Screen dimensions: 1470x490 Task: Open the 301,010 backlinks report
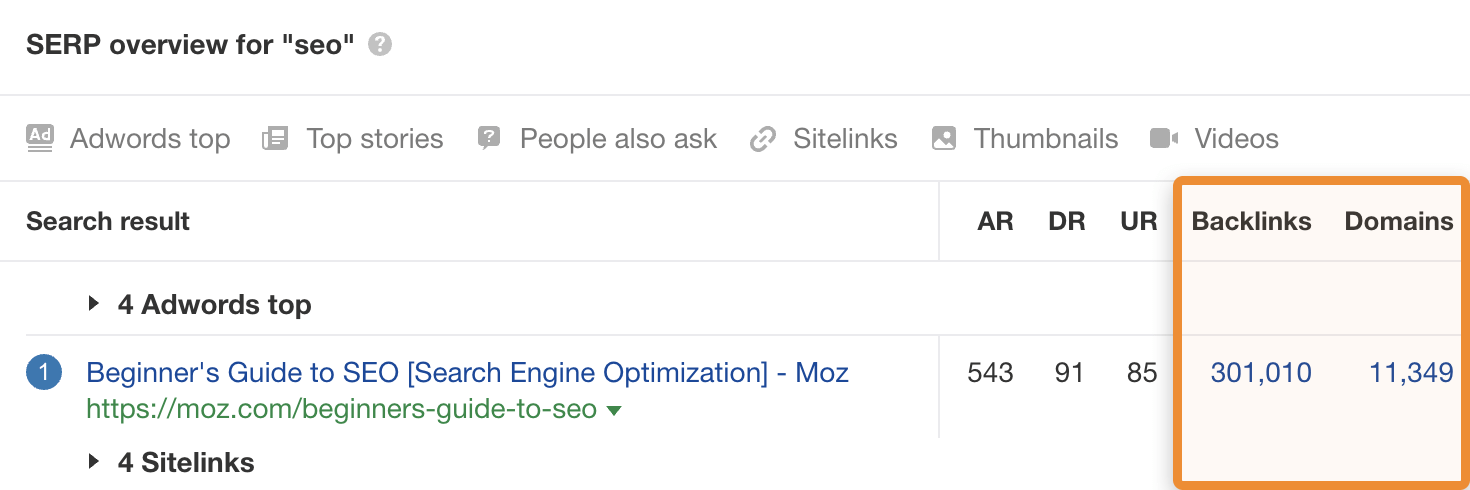click(1260, 374)
